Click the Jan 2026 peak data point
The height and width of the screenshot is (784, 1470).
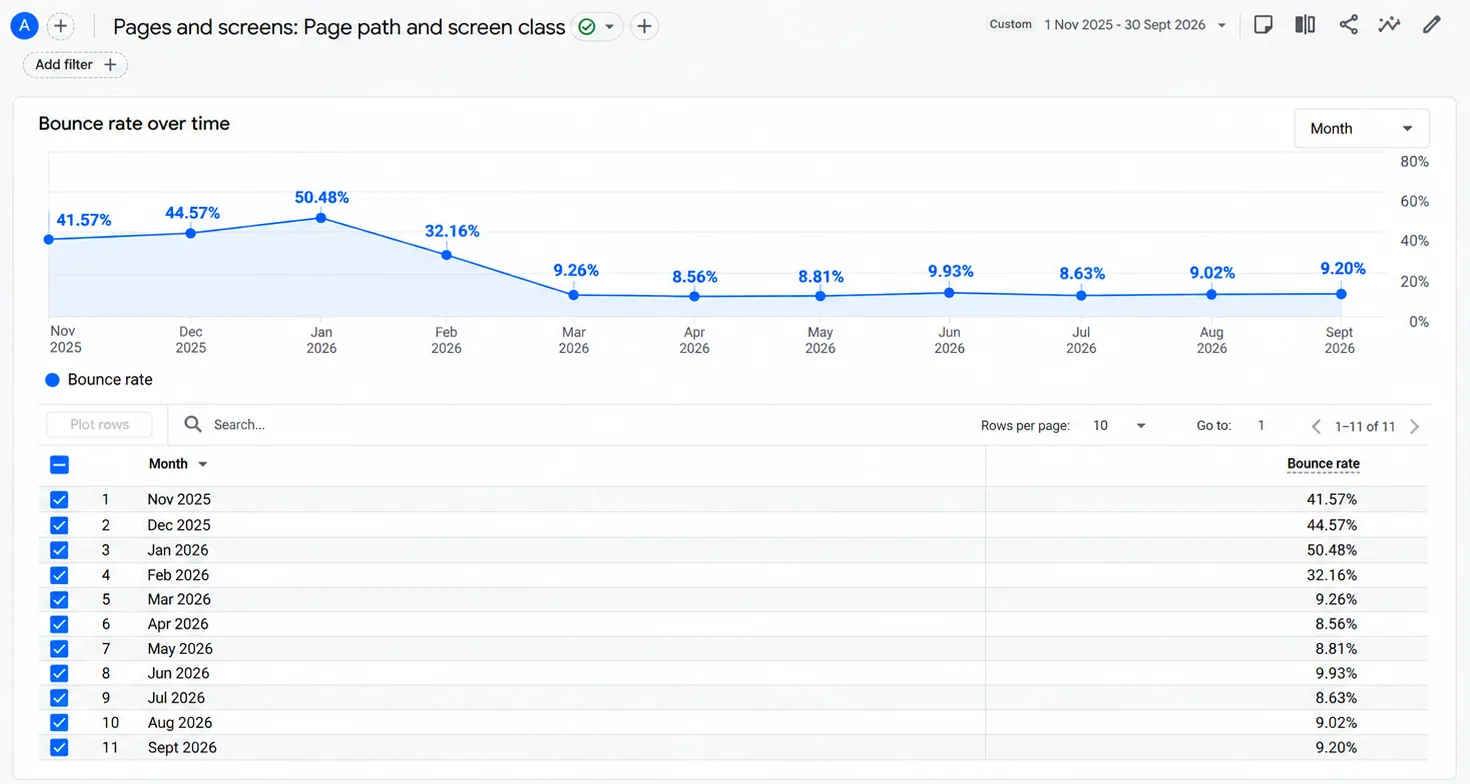pyautogui.click(x=321, y=218)
